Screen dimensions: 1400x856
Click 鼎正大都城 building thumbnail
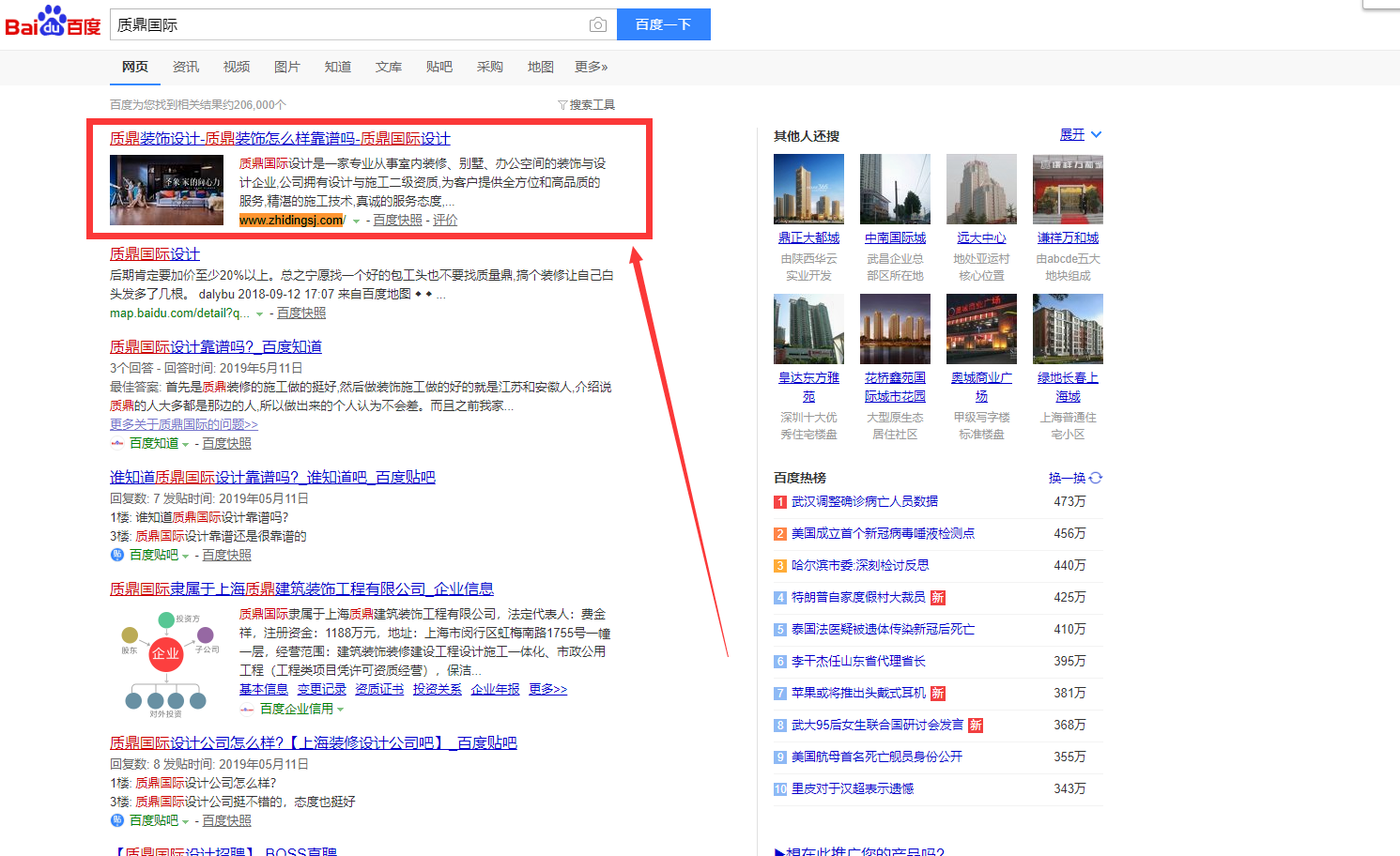[x=808, y=189]
